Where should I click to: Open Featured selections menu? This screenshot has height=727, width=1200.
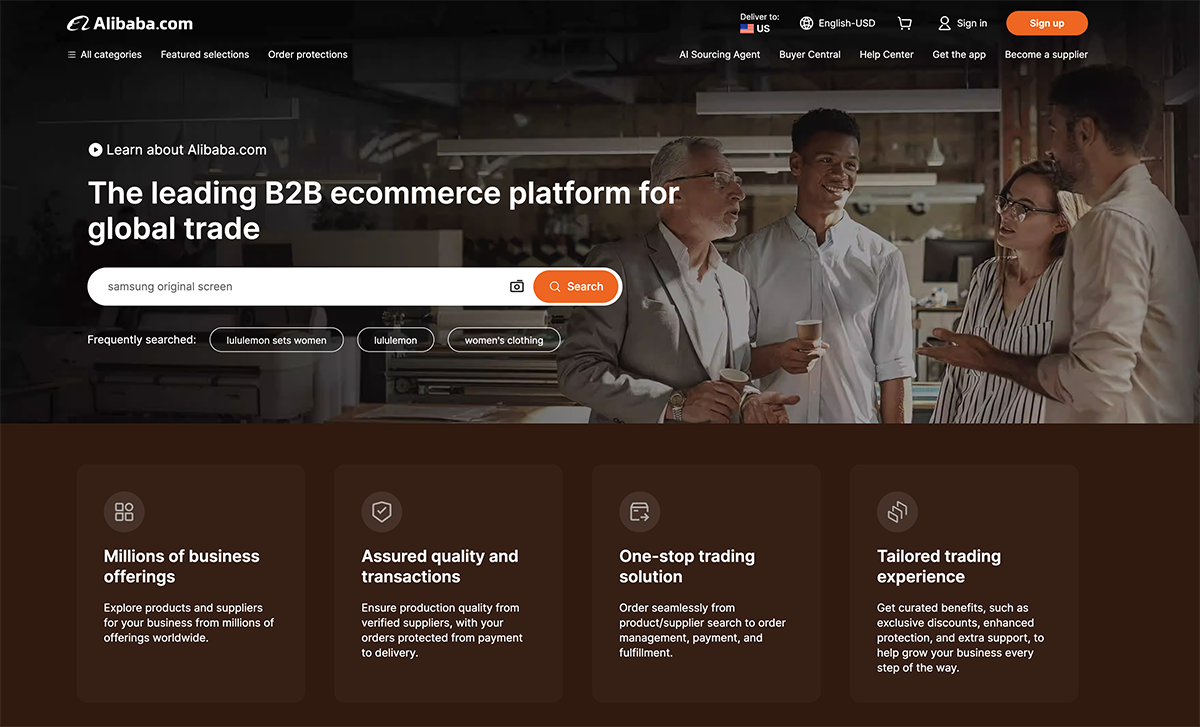(x=205, y=55)
